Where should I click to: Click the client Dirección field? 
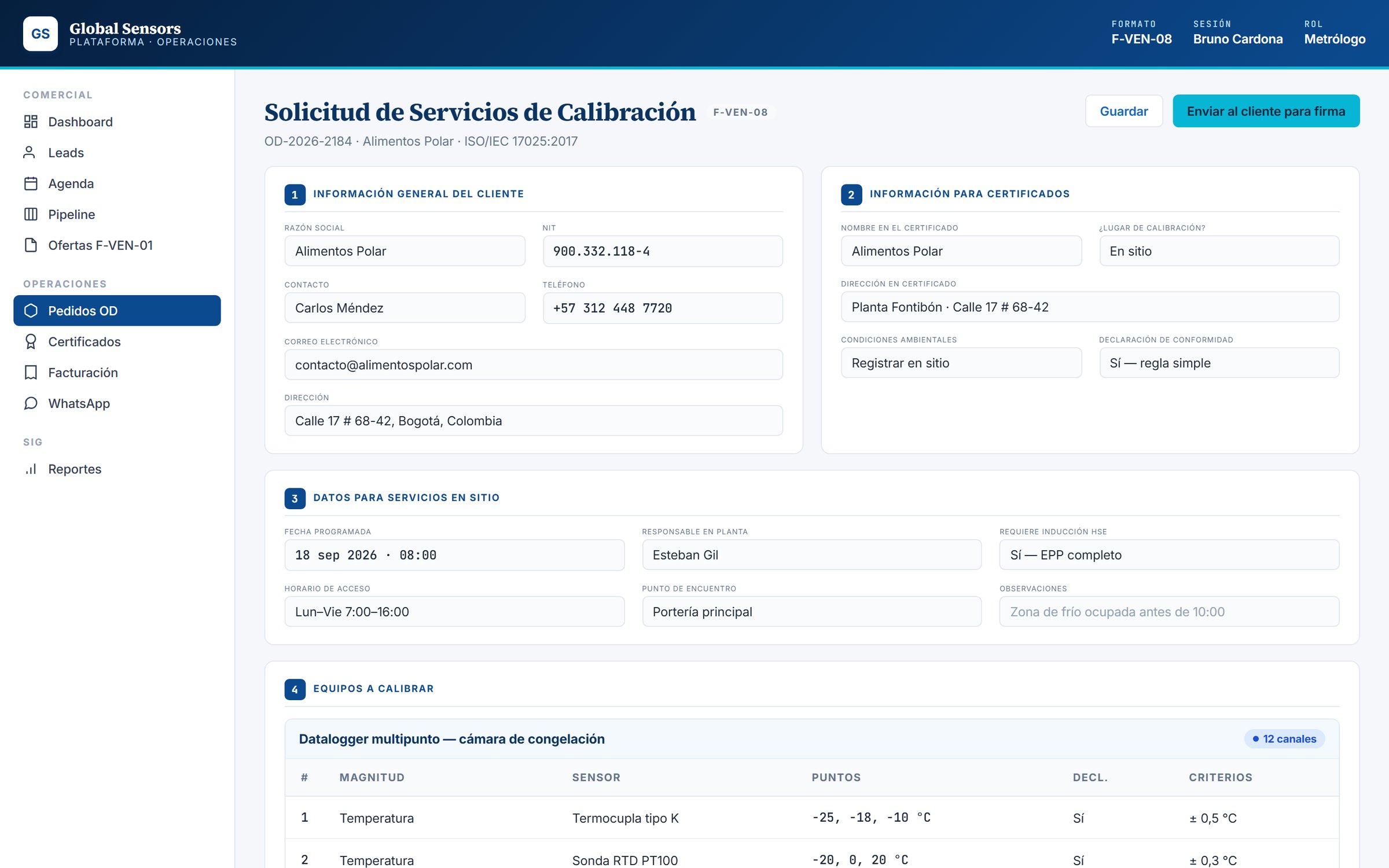534,421
